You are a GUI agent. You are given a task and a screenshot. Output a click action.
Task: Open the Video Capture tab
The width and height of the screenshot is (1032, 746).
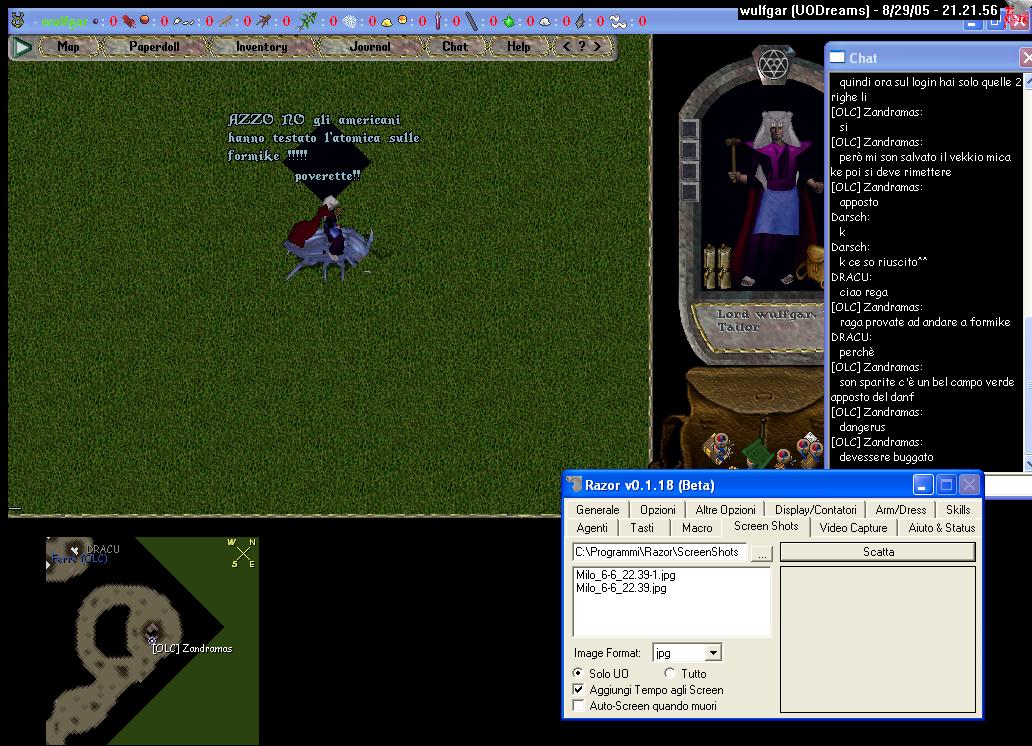854,527
